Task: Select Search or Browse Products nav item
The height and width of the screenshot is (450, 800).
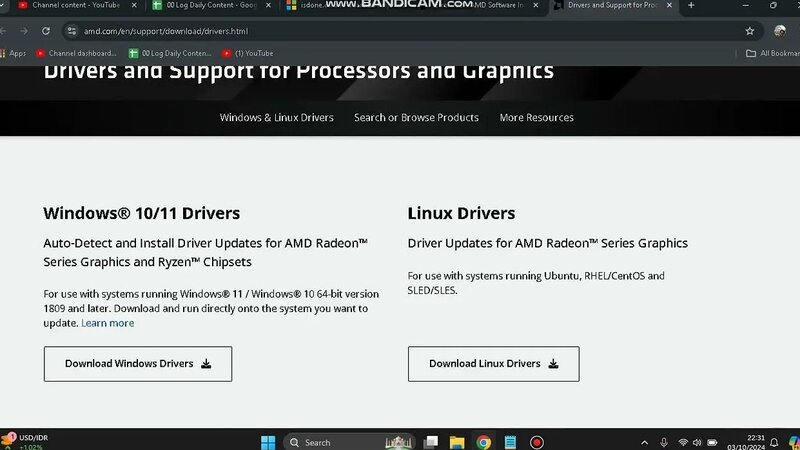Action: point(416,117)
